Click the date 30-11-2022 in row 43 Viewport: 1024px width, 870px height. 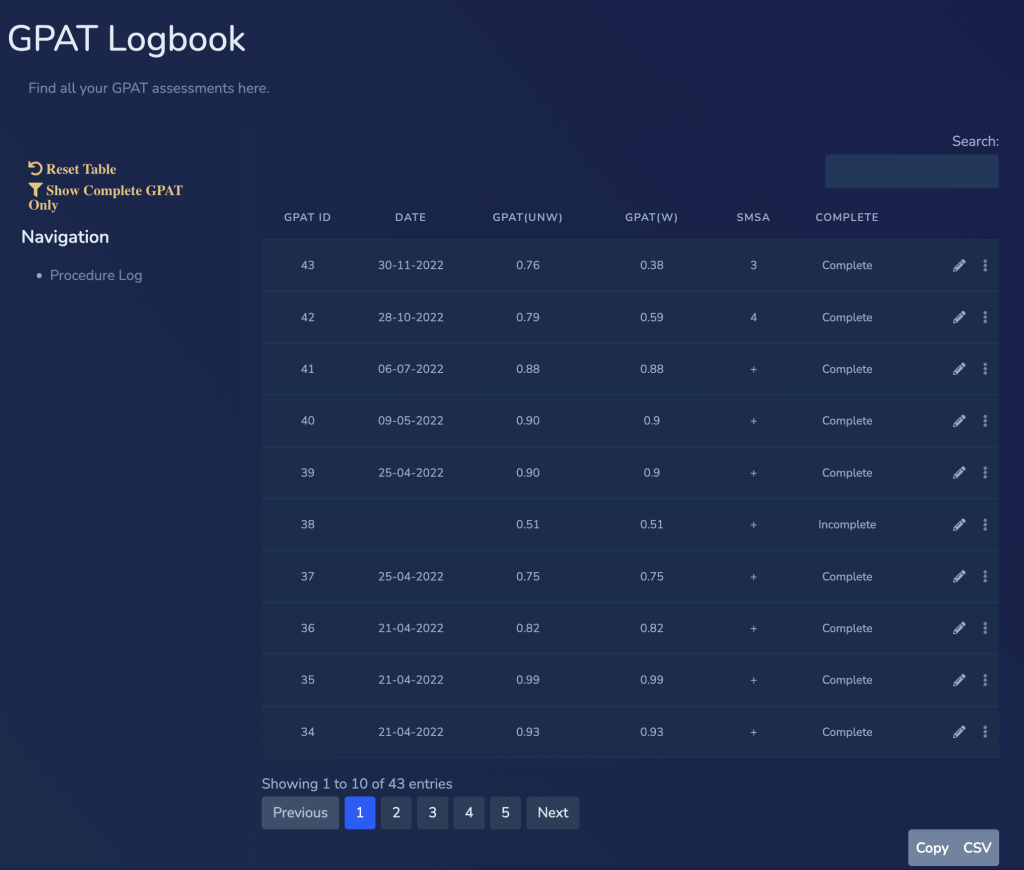click(x=411, y=265)
